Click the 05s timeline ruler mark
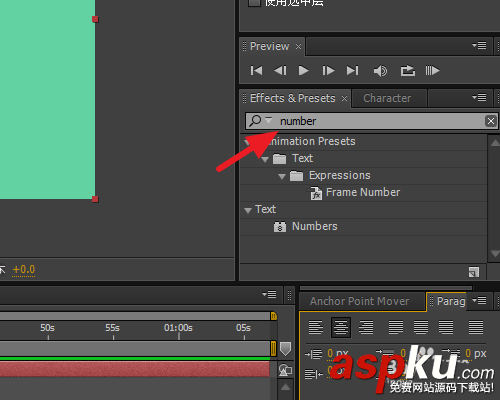The width and height of the screenshot is (500, 400). [x=243, y=328]
